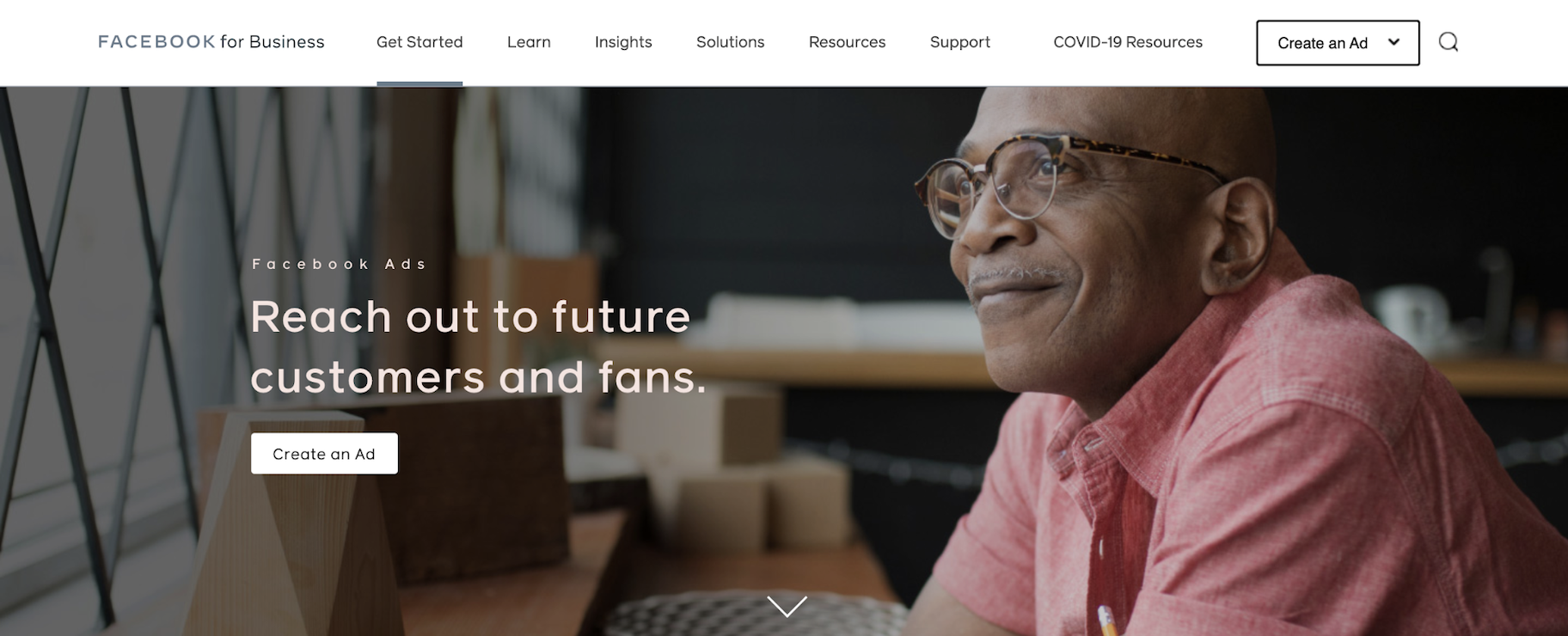The height and width of the screenshot is (636, 1568).
Task: Expand the Insights navigation item
Action: click(623, 42)
